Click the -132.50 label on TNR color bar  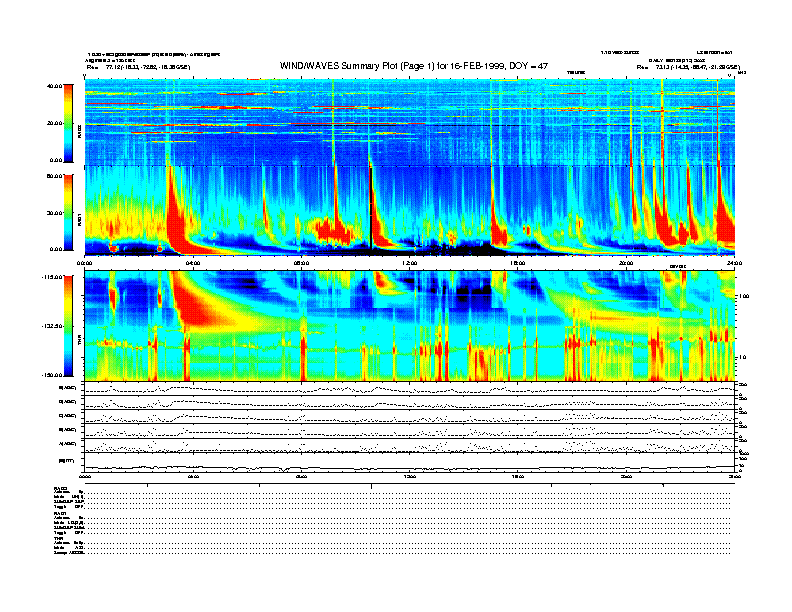pos(53,326)
